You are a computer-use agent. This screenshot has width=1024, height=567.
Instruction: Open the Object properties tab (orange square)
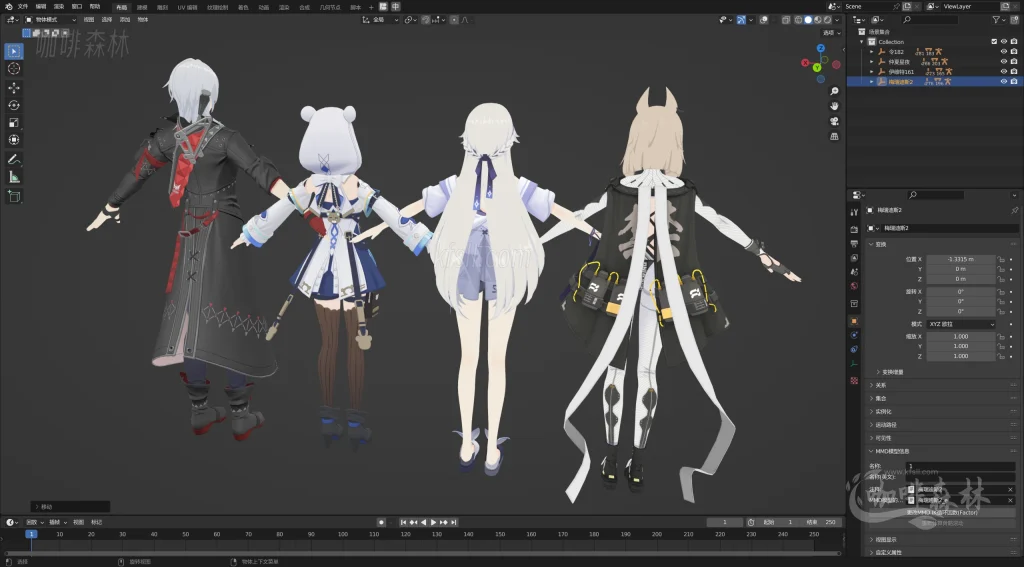pos(854,321)
